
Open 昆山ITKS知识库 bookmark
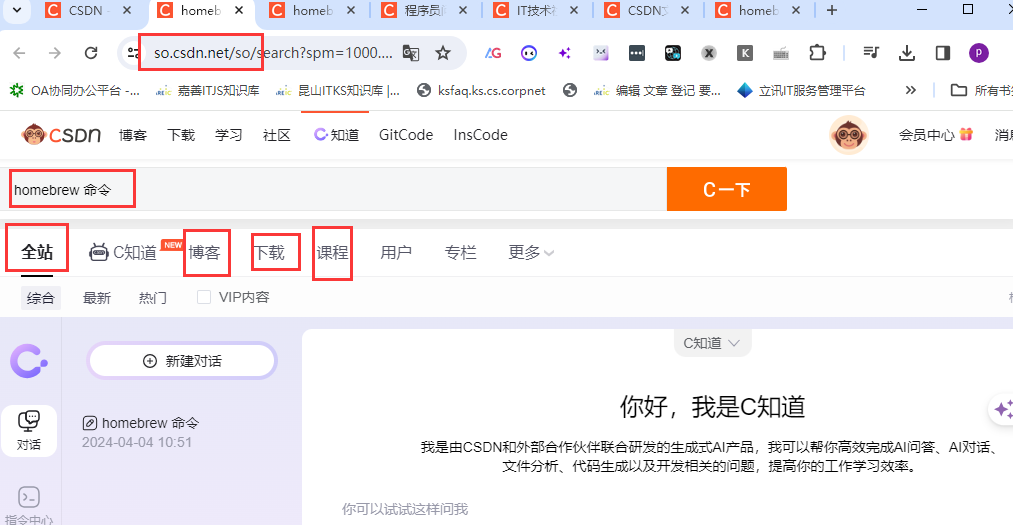tap(338, 90)
